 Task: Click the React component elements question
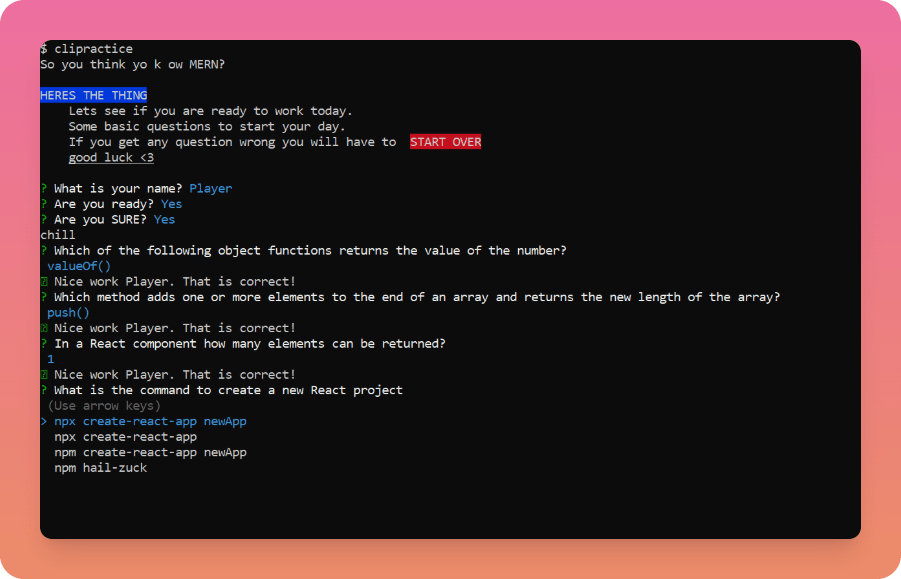250,343
